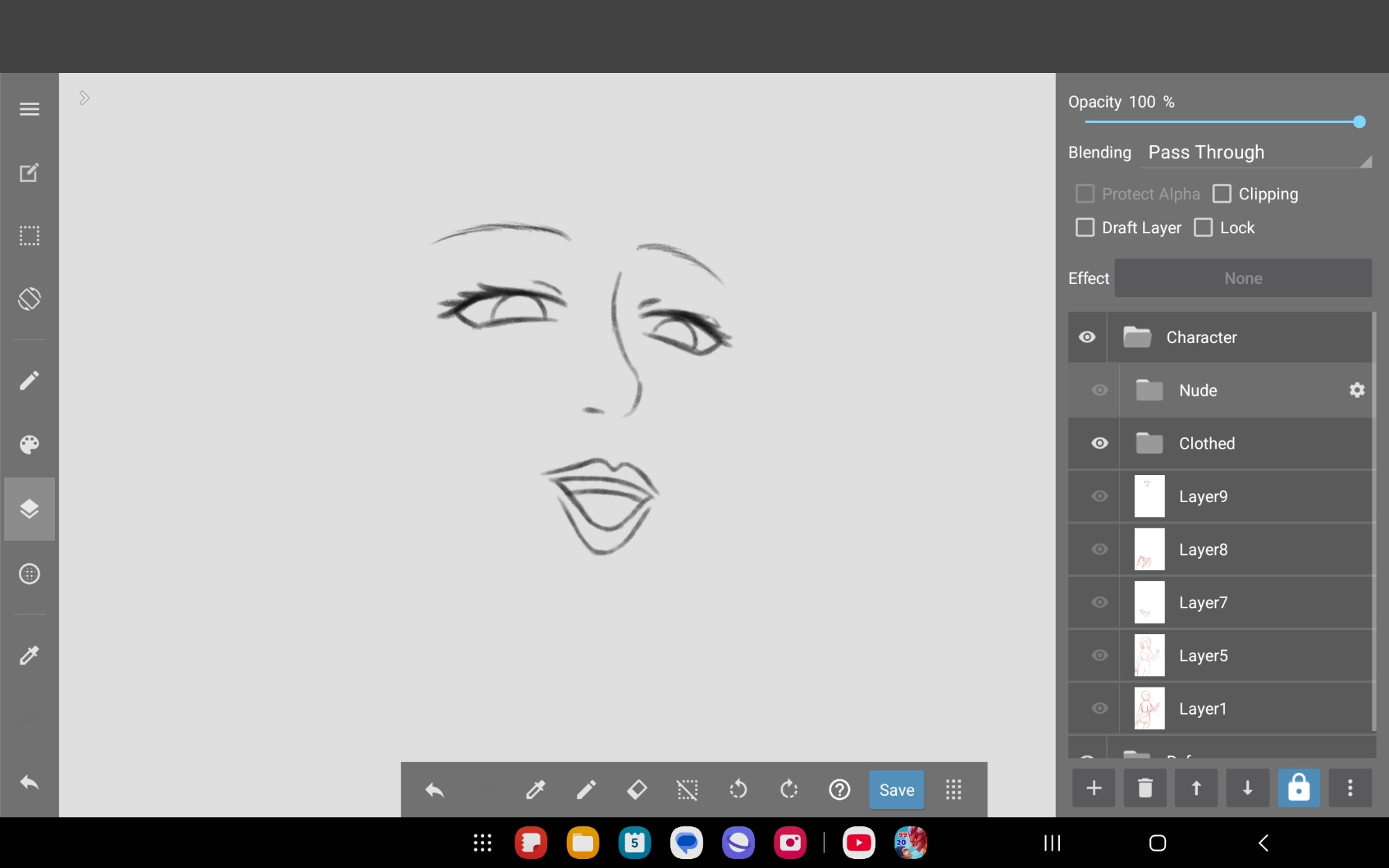1389x868 pixels.
Task: Tap undo arrow in left sidebar
Action: [x=29, y=783]
